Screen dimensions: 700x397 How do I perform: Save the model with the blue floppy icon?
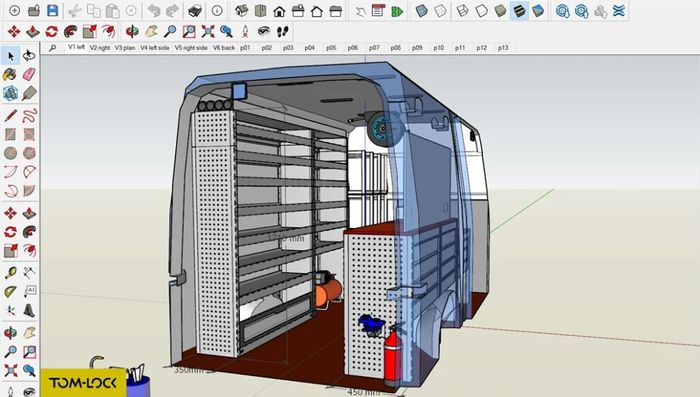53,10
